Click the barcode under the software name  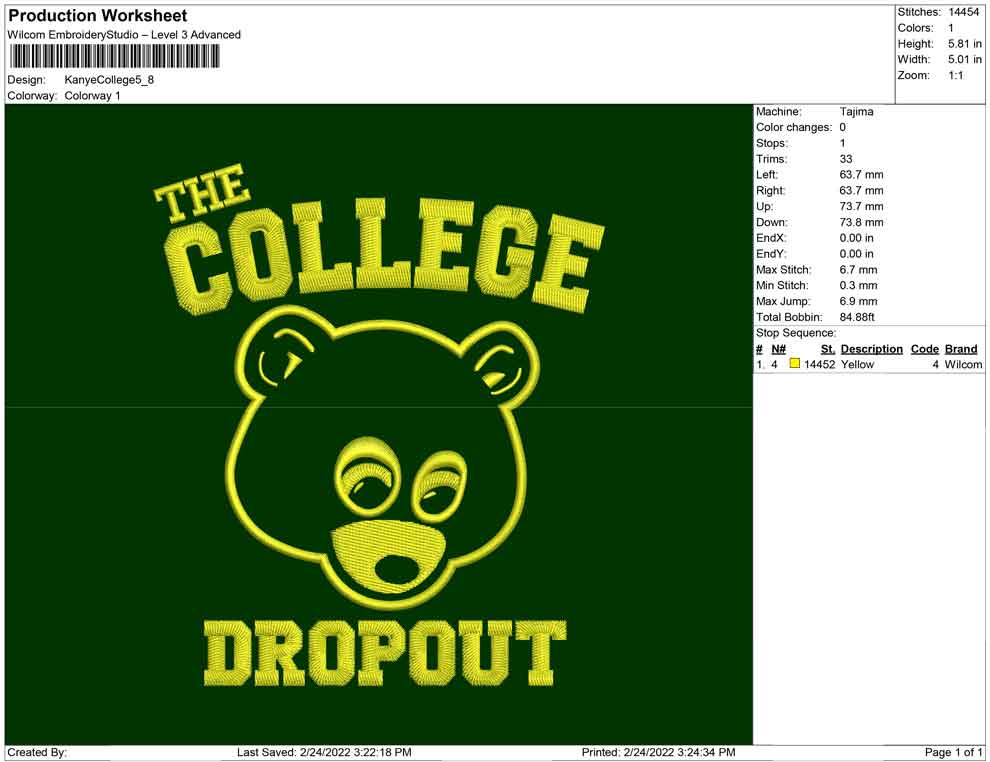coord(114,57)
